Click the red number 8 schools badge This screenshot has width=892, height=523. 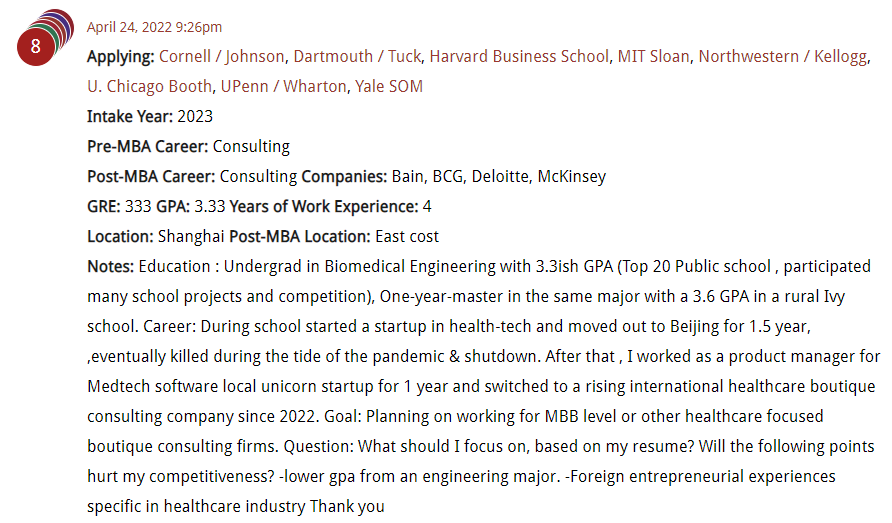[35, 46]
